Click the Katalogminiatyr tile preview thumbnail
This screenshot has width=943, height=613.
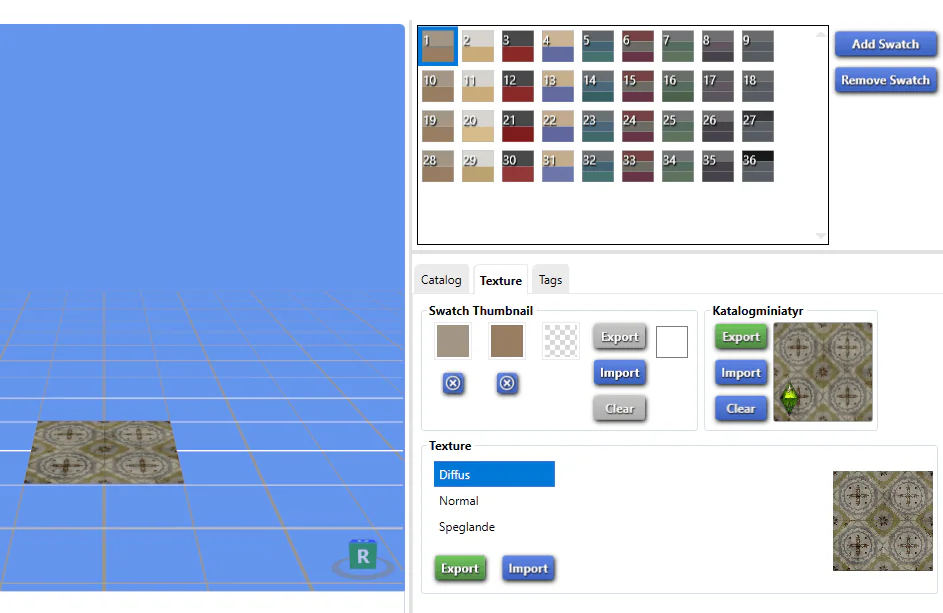[823, 372]
